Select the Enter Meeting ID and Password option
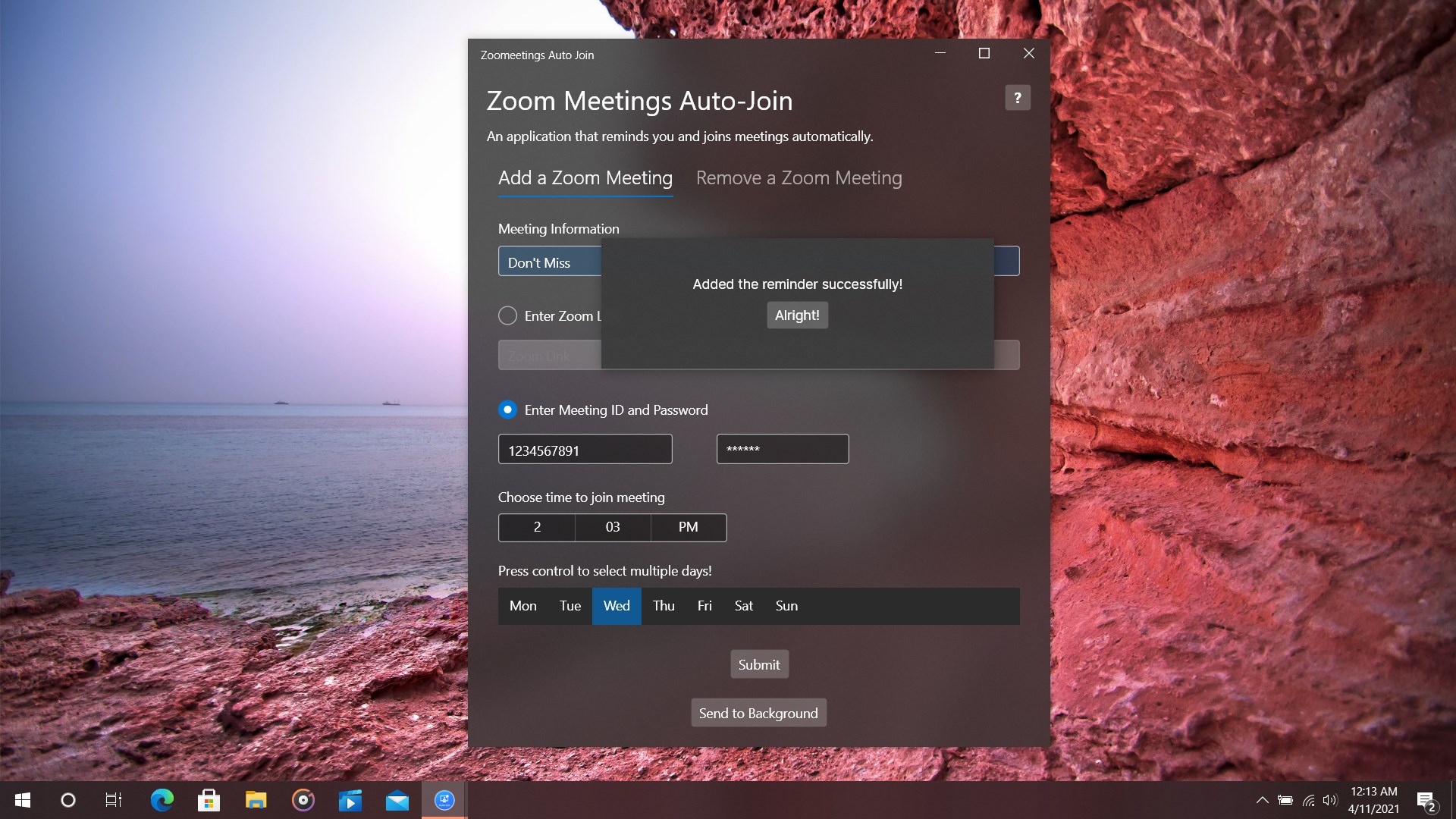This screenshot has height=819, width=1456. click(x=507, y=409)
